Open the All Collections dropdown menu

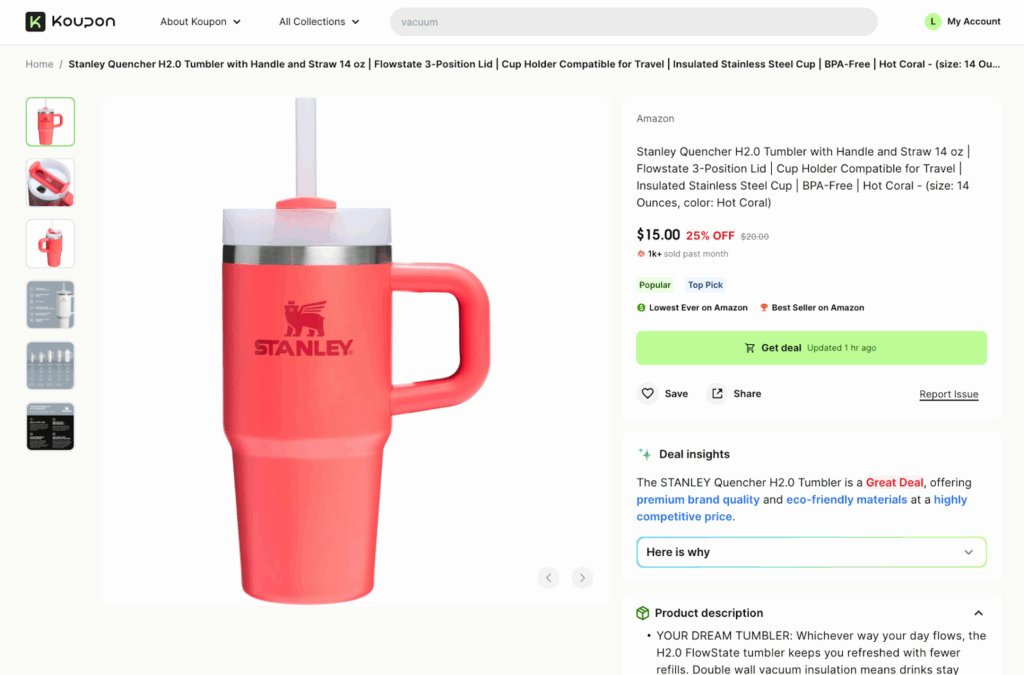pyautogui.click(x=318, y=22)
